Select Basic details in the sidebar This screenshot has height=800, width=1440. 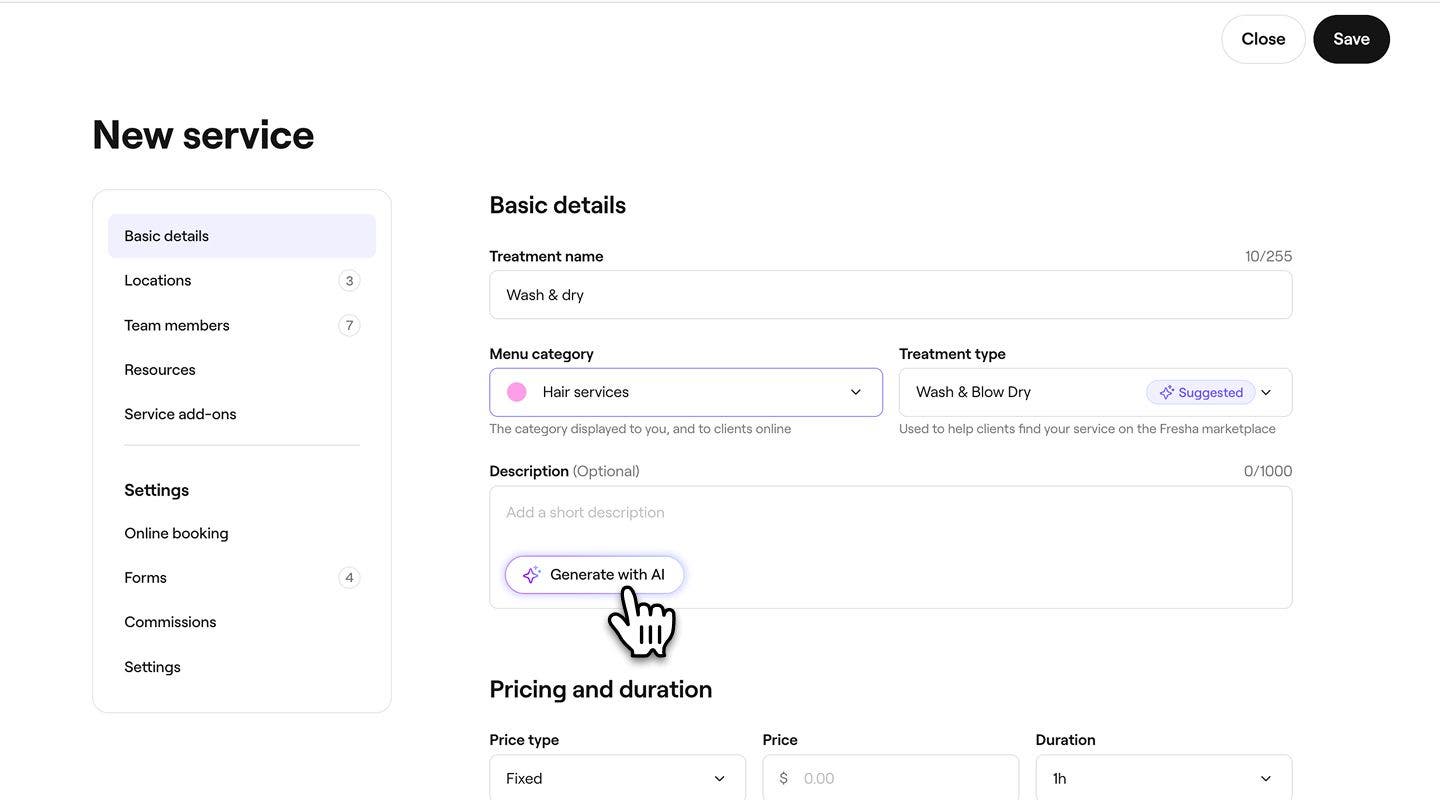[242, 236]
